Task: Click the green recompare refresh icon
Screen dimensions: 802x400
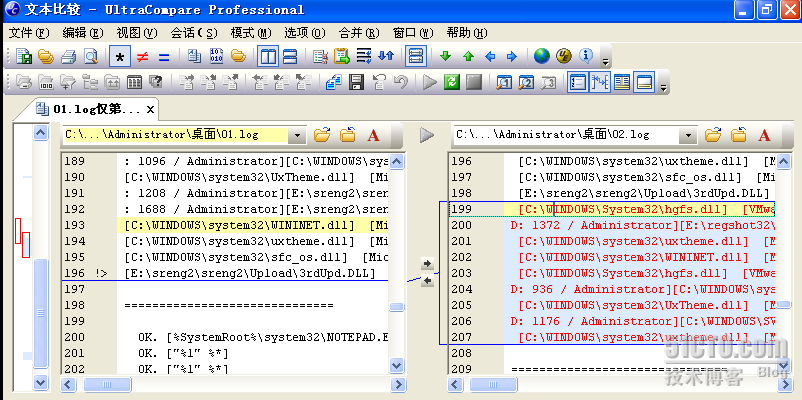Action: [x=452, y=82]
